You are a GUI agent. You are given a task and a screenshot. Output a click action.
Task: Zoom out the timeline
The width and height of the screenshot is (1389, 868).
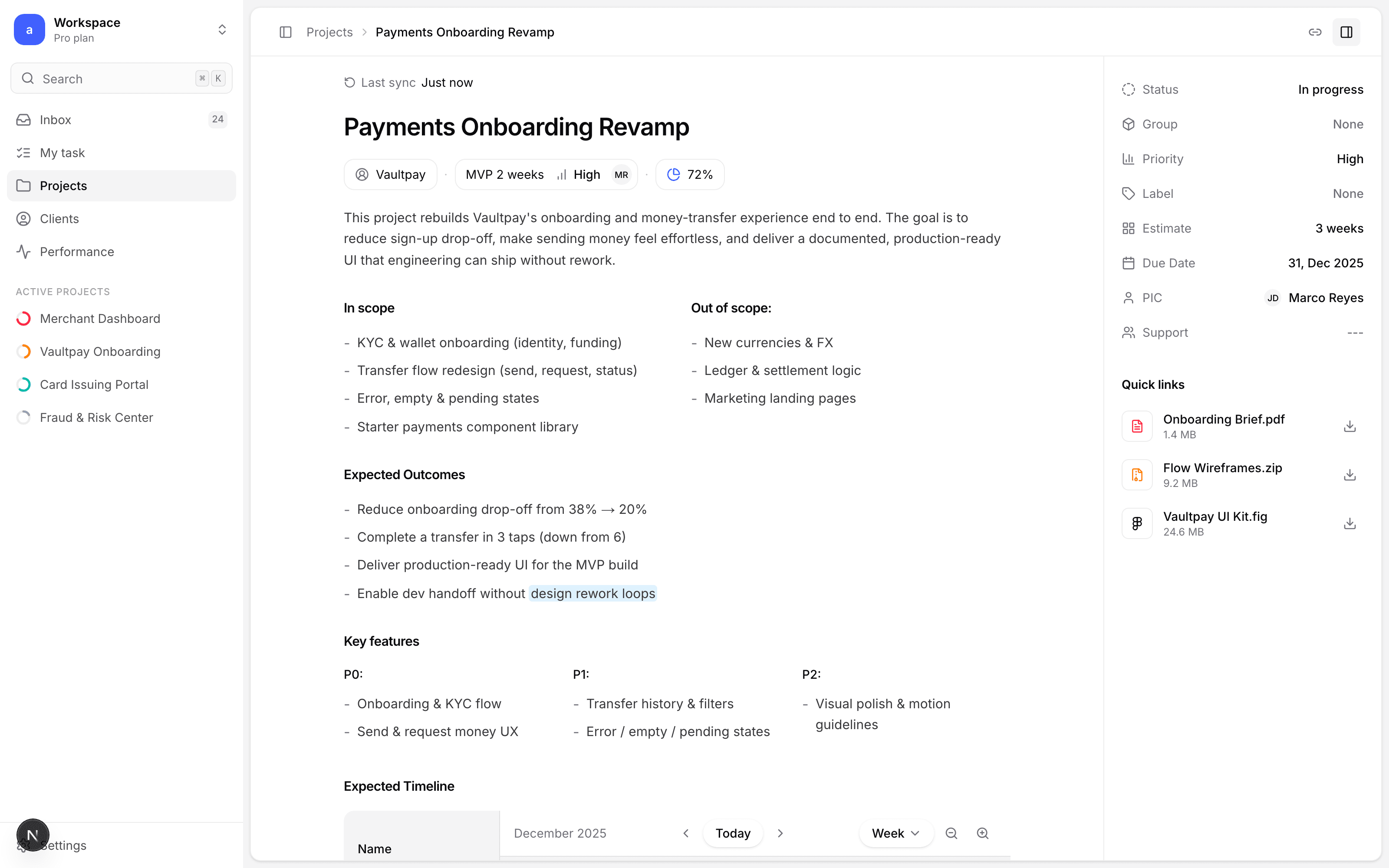(x=951, y=833)
